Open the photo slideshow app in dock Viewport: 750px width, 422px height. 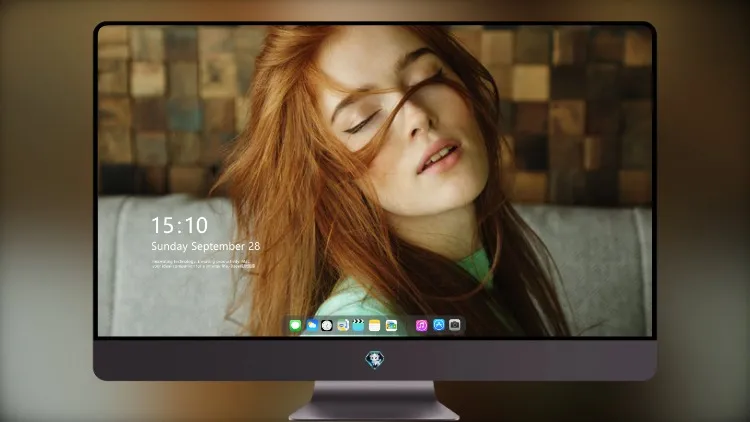coord(391,325)
